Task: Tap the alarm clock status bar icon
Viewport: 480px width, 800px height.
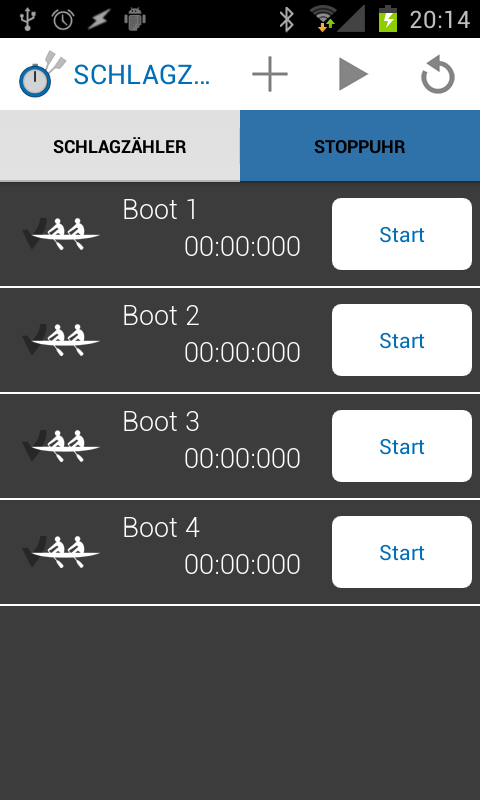Action: (x=63, y=19)
